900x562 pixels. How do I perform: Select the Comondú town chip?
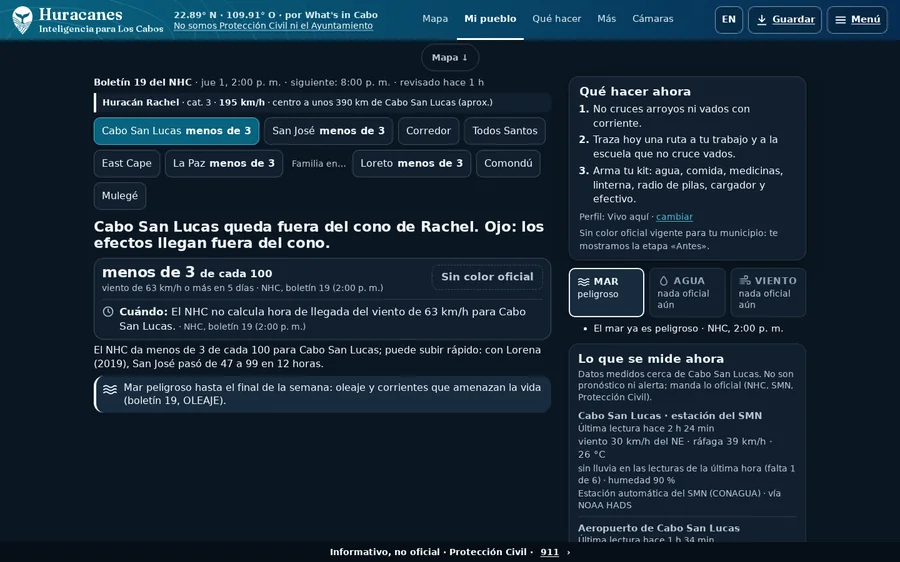[x=508, y=164]
